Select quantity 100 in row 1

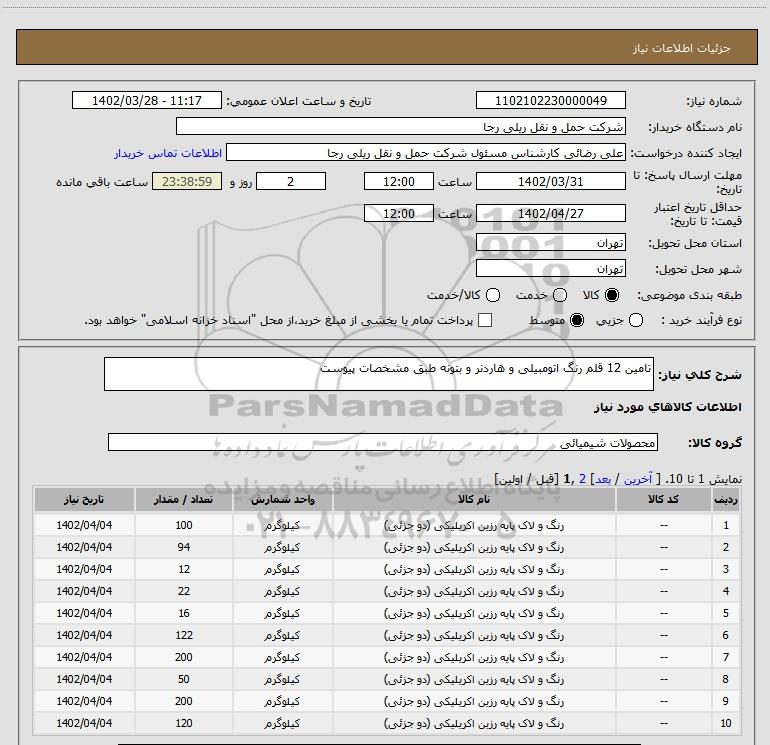(184, 525)
